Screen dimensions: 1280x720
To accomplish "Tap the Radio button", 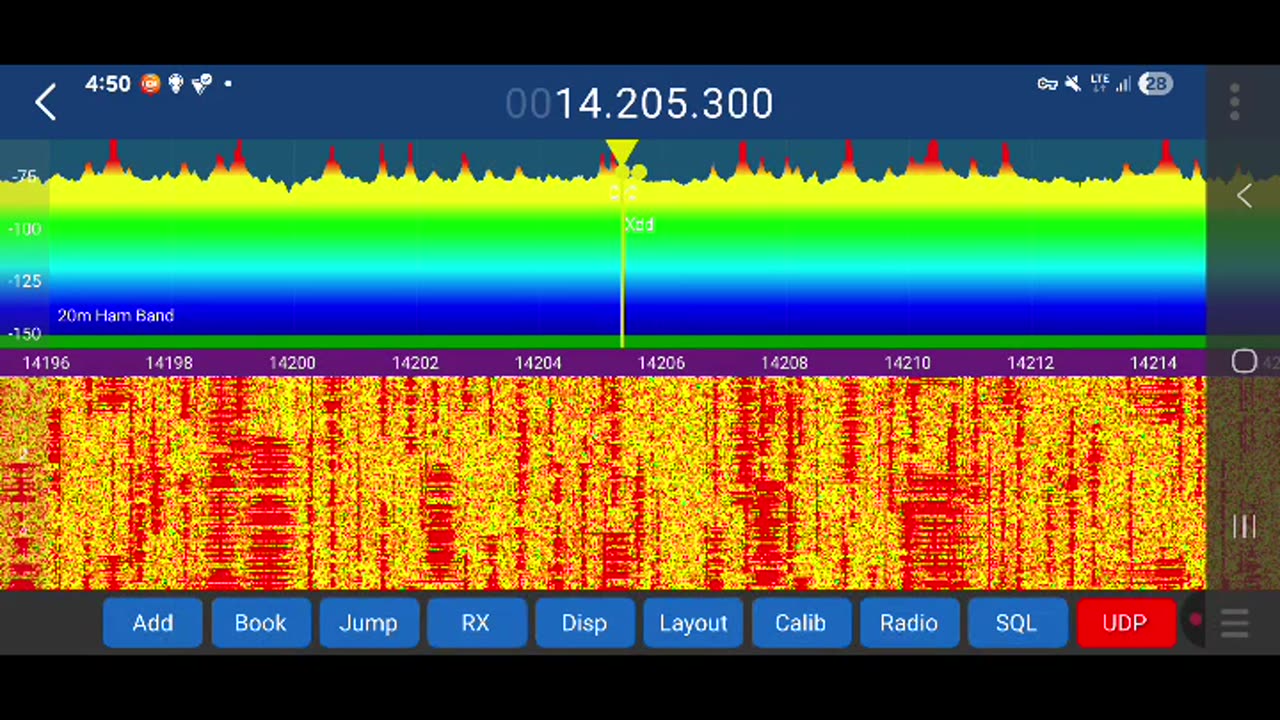I will (909, 623).
